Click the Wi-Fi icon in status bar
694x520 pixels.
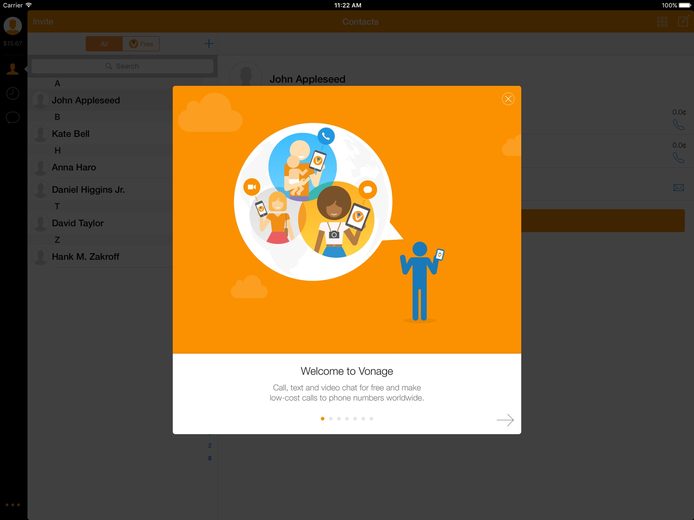29,5
